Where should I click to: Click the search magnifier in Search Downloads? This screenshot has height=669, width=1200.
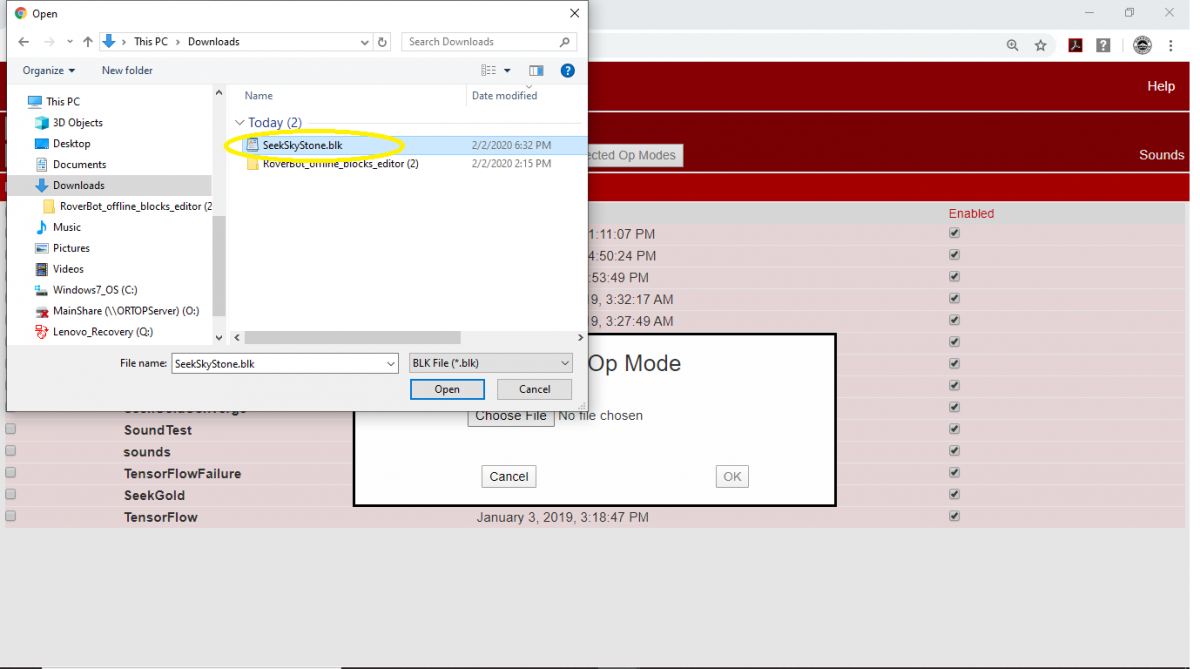565,42
